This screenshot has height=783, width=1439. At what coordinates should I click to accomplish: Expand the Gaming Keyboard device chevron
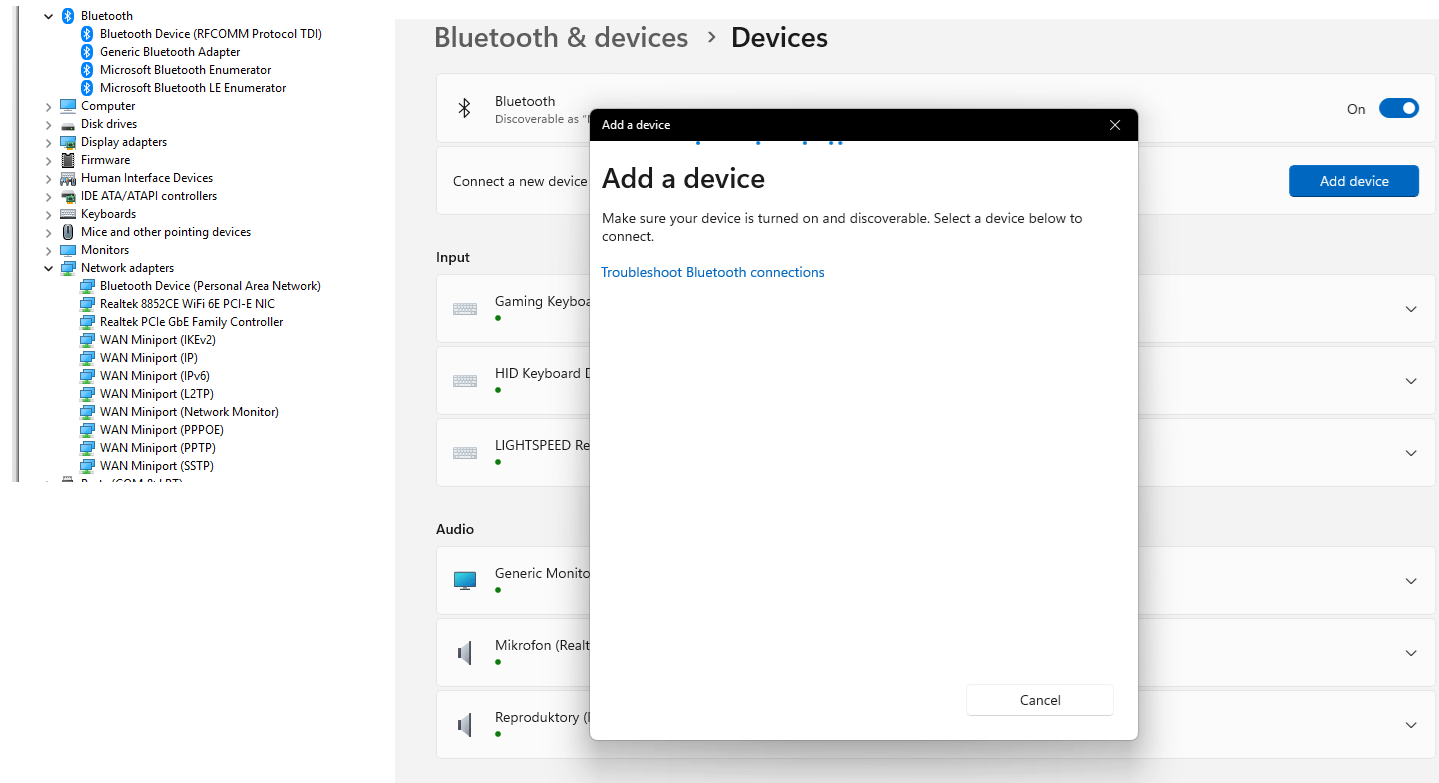tap(1411, 309)
